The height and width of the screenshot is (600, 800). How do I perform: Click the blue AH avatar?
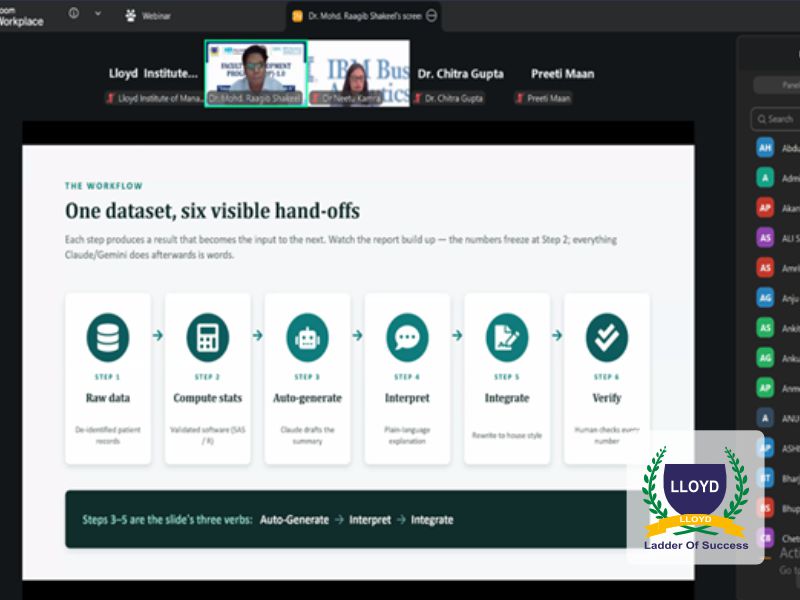click(765, 148)
